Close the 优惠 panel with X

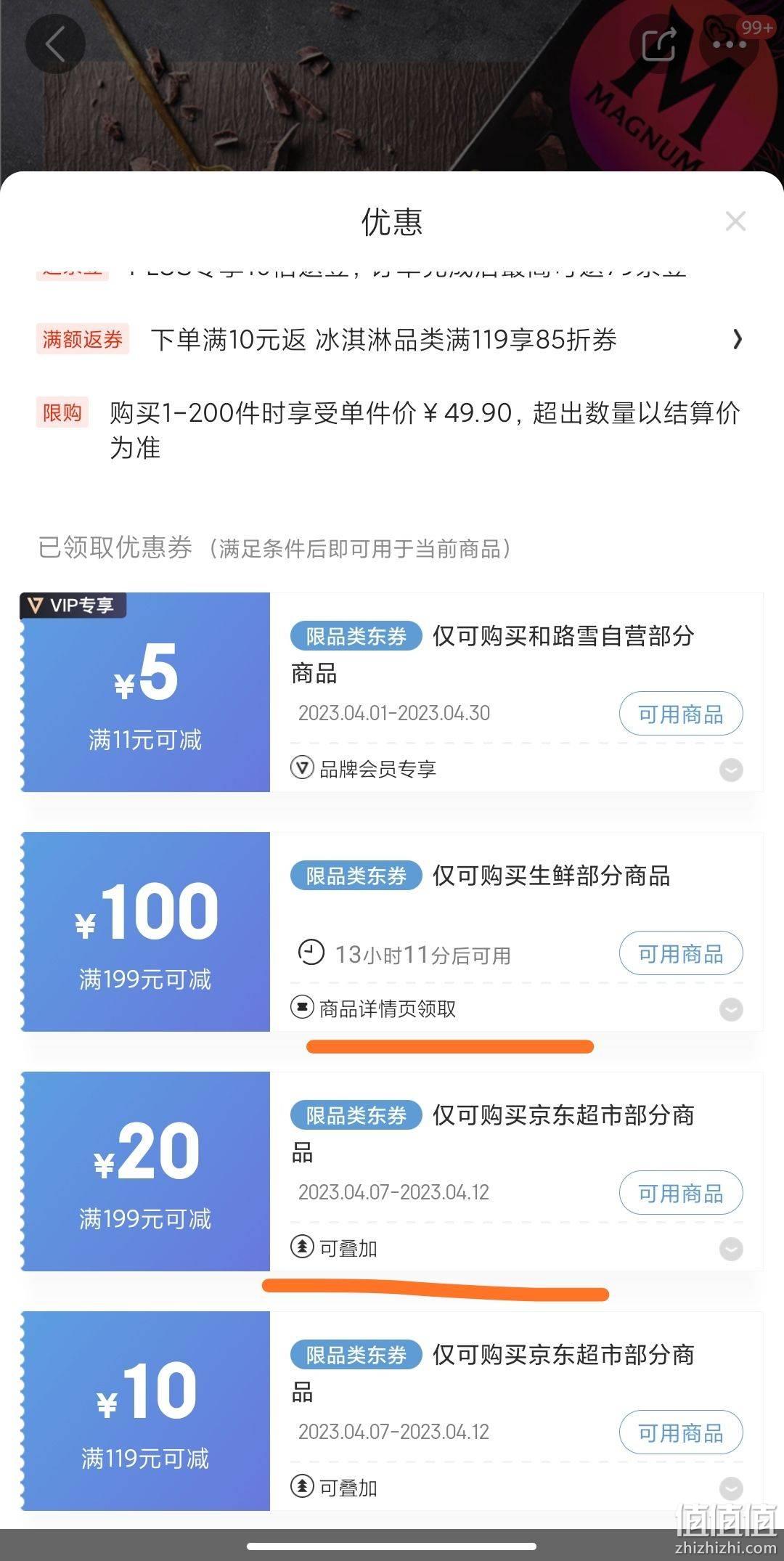[735, 221]
